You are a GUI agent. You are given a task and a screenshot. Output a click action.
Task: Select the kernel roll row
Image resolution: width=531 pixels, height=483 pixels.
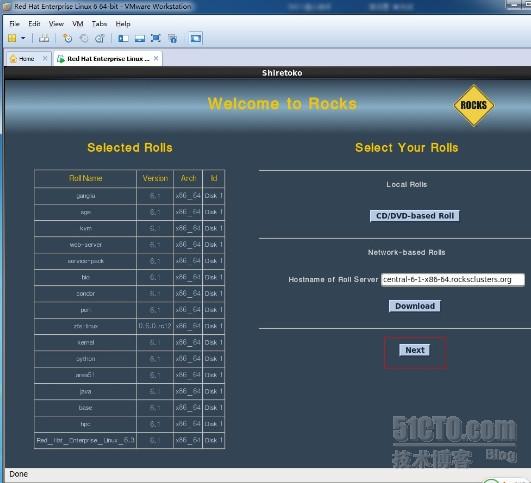pyautogui.click(x=129, y=342)
